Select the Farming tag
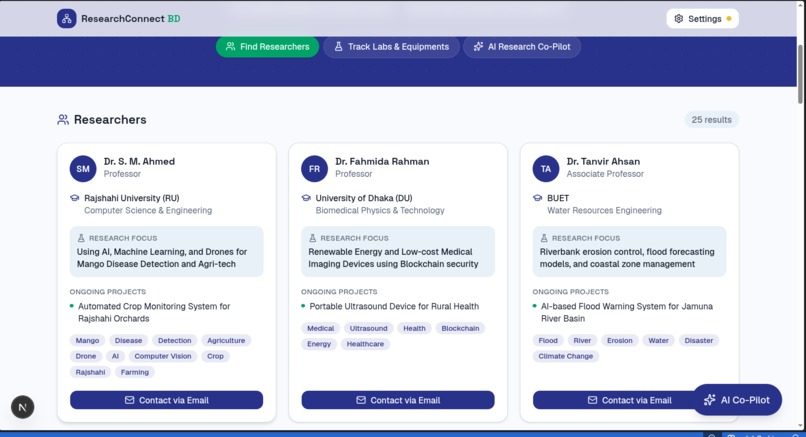This screenshot has height=437, width=806. (135, 372)
